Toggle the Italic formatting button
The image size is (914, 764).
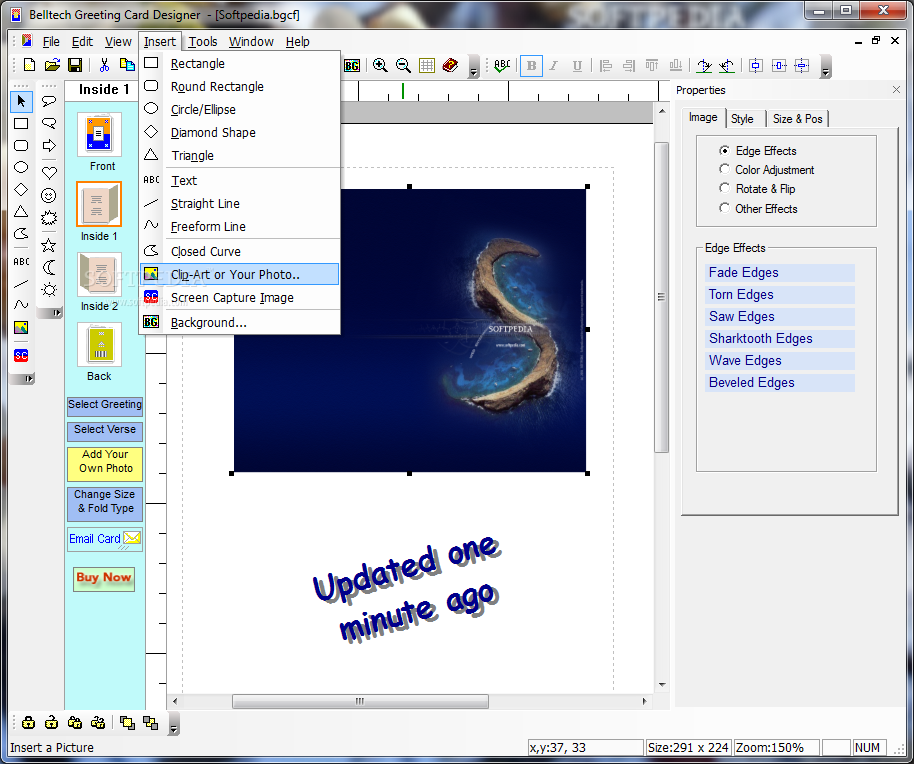tap(554, 66)
